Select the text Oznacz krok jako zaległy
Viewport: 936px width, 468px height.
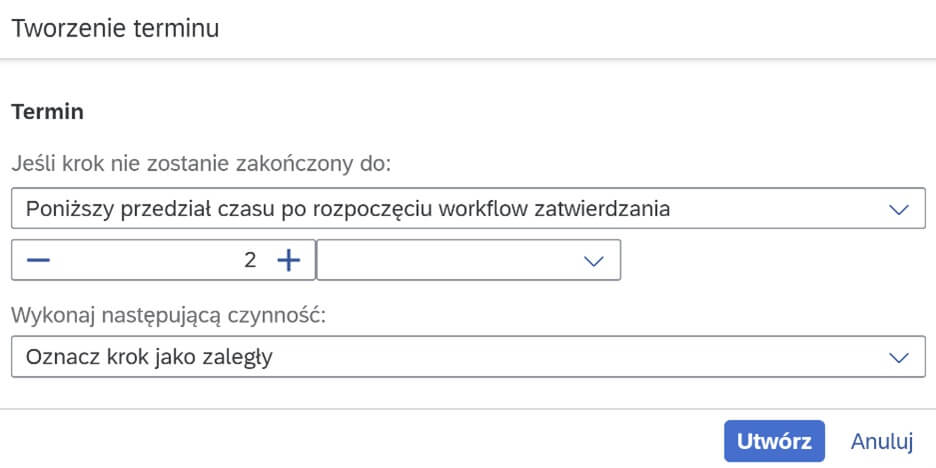[x=149, y=357]
